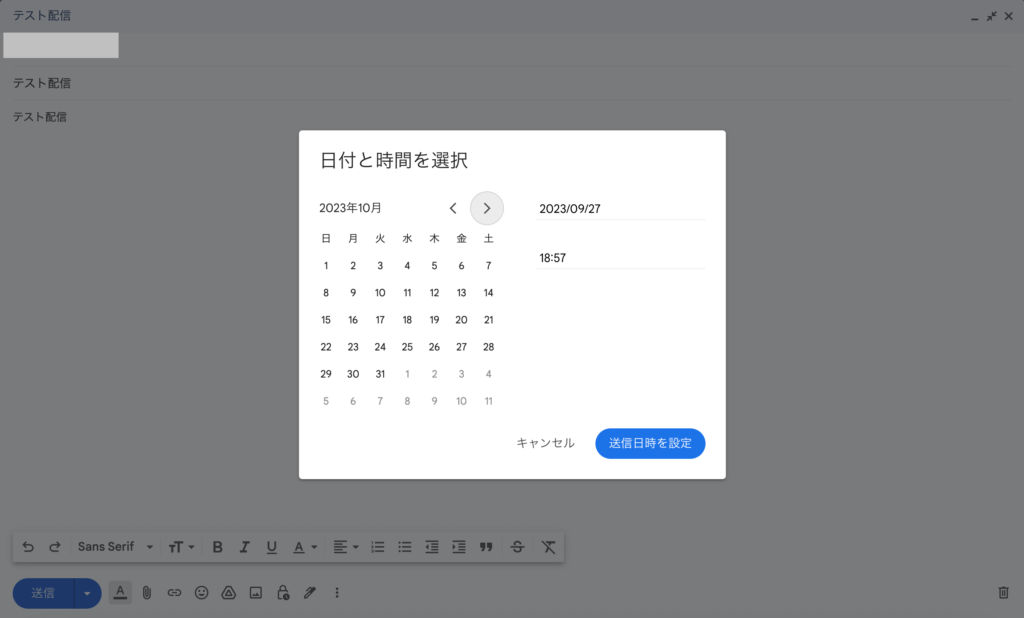1024x618 pixels.
Task: Click the time field showing 18:57
Action: pyautogui.click(x=620, y=258)
